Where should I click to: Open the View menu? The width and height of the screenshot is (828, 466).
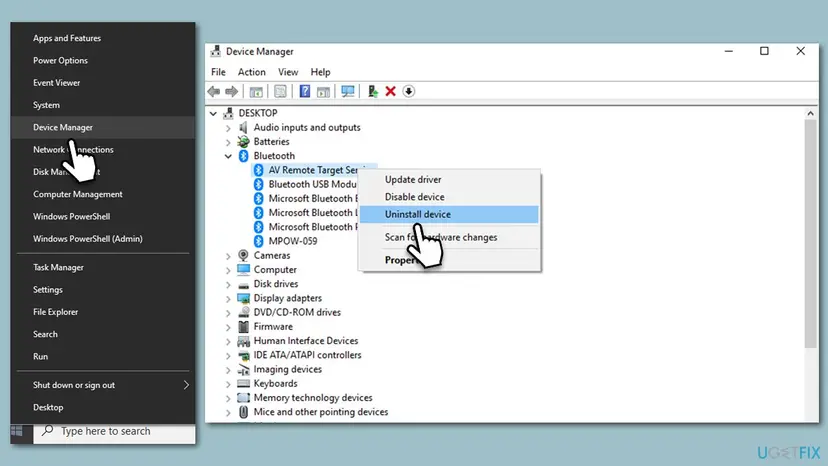click(288, 72)
